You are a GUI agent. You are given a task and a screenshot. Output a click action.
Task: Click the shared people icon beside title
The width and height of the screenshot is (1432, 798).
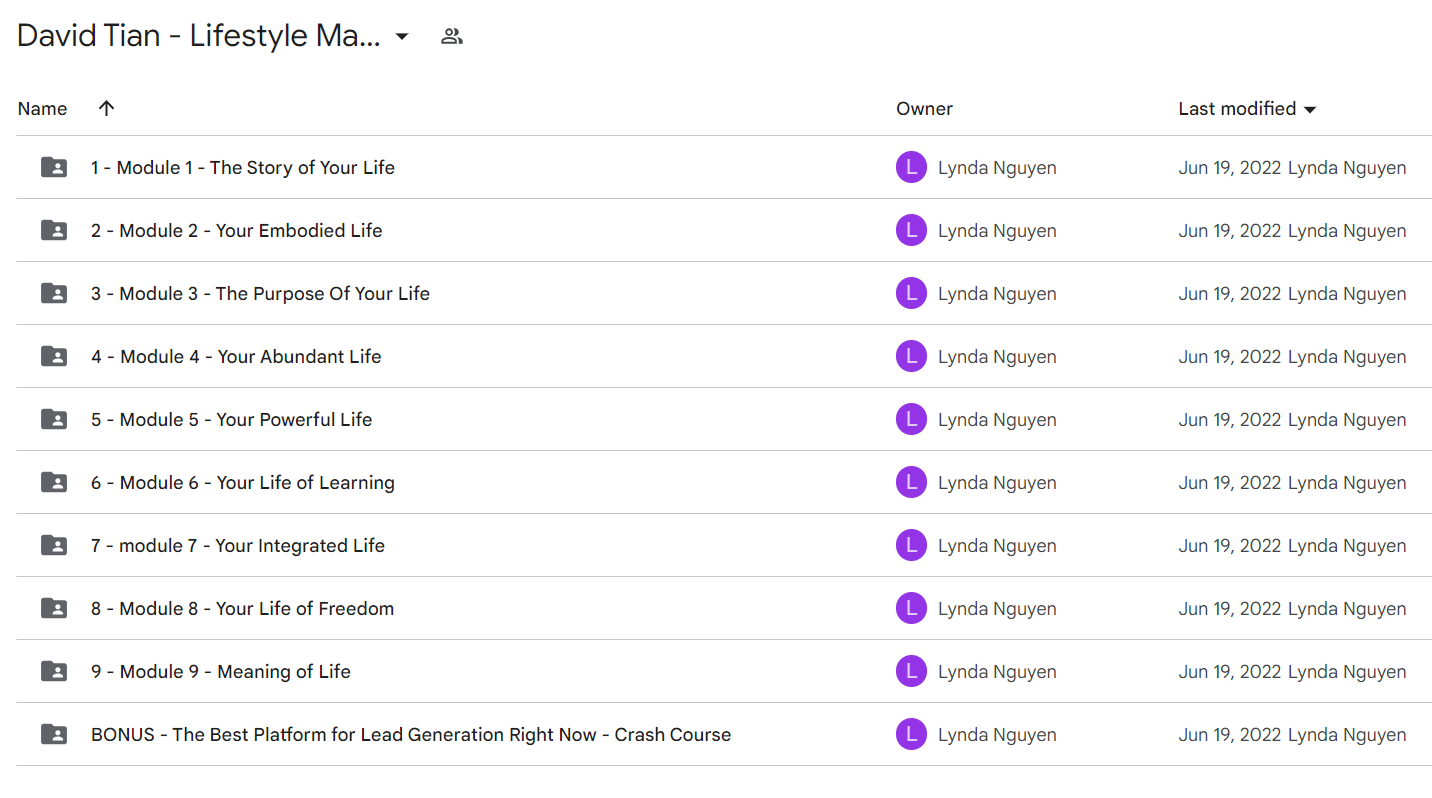click(x=452, y=37)
